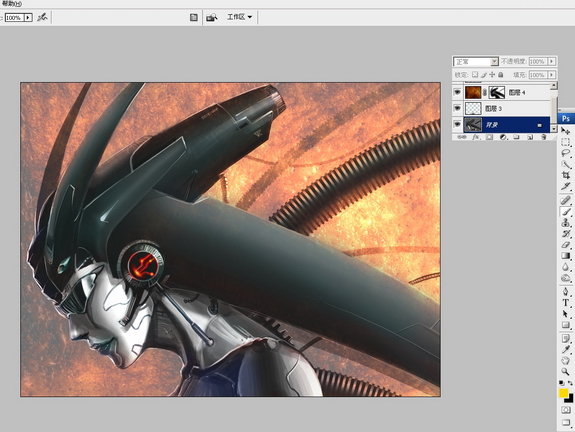Select the 图层 3 layer thumbnail
575x432 pixels.
pyautogui.click(x=473, y=108)
